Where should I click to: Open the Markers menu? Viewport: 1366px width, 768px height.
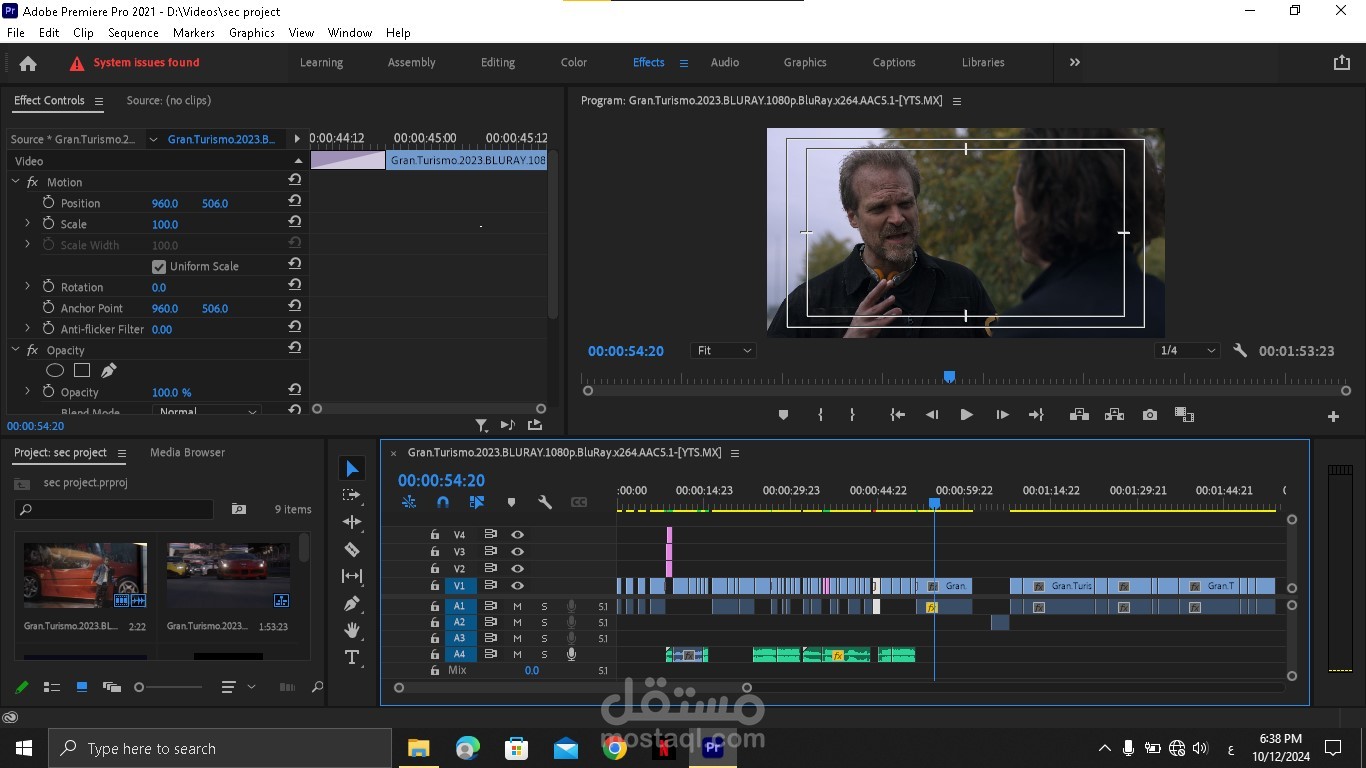click(194, 33)
